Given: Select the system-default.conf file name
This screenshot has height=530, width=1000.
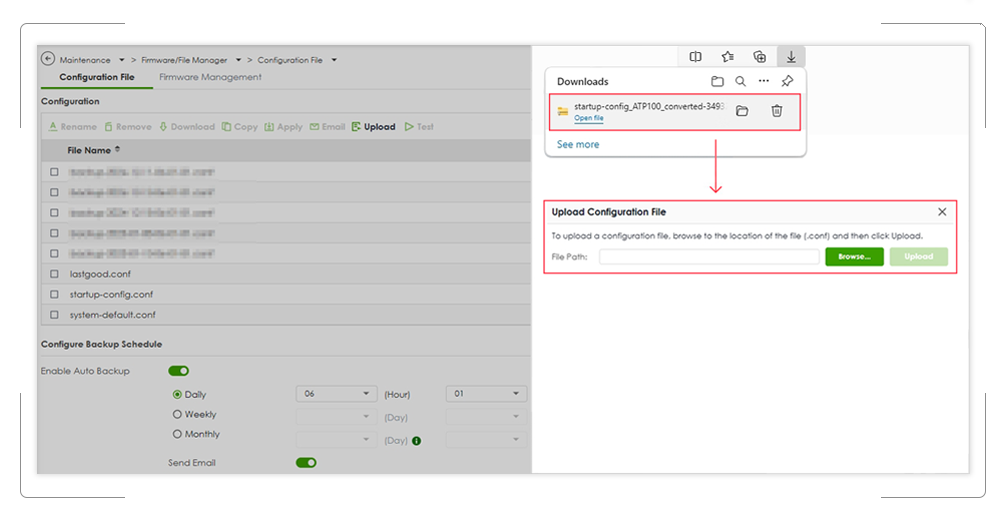Looking at the screenshot, I should click(x=112, y=314).
